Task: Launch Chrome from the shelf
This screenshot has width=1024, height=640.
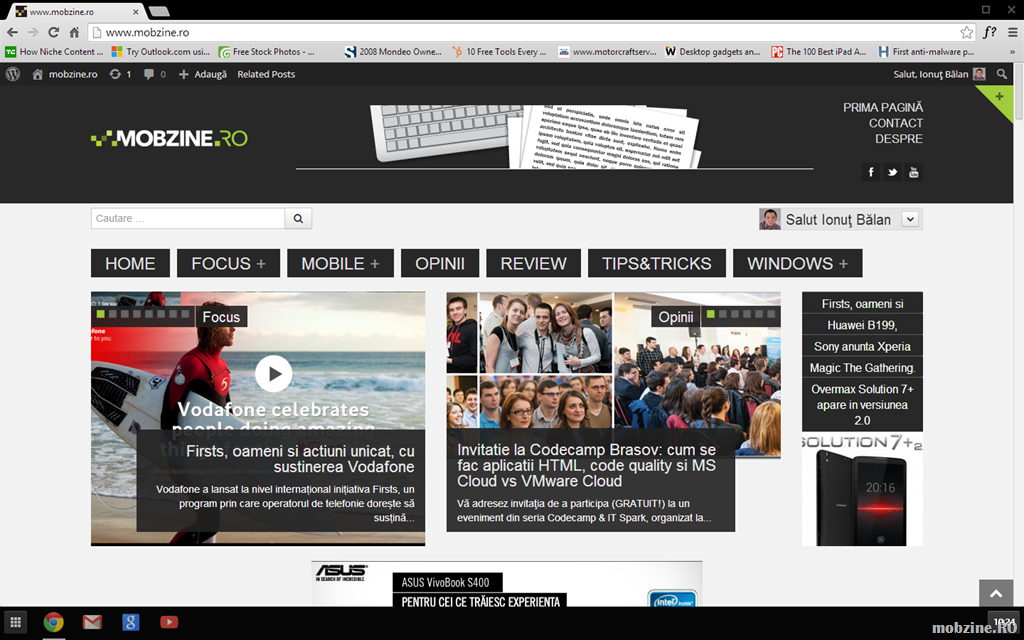Action: [x=54, y=622]
